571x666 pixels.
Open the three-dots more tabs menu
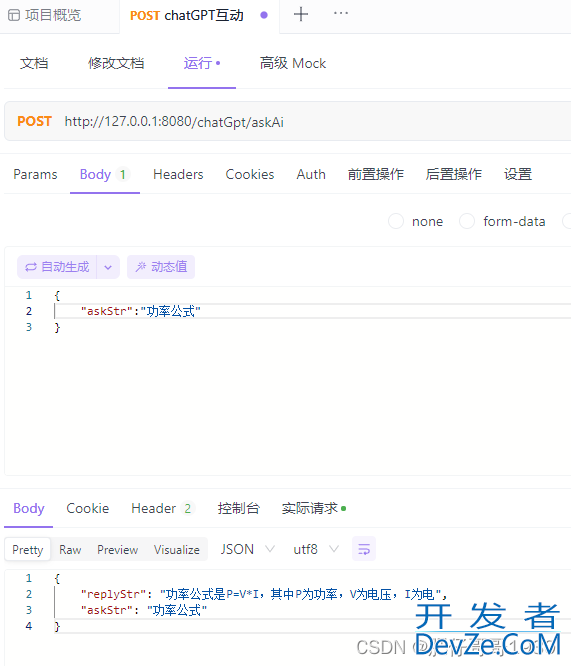[341, 13]
